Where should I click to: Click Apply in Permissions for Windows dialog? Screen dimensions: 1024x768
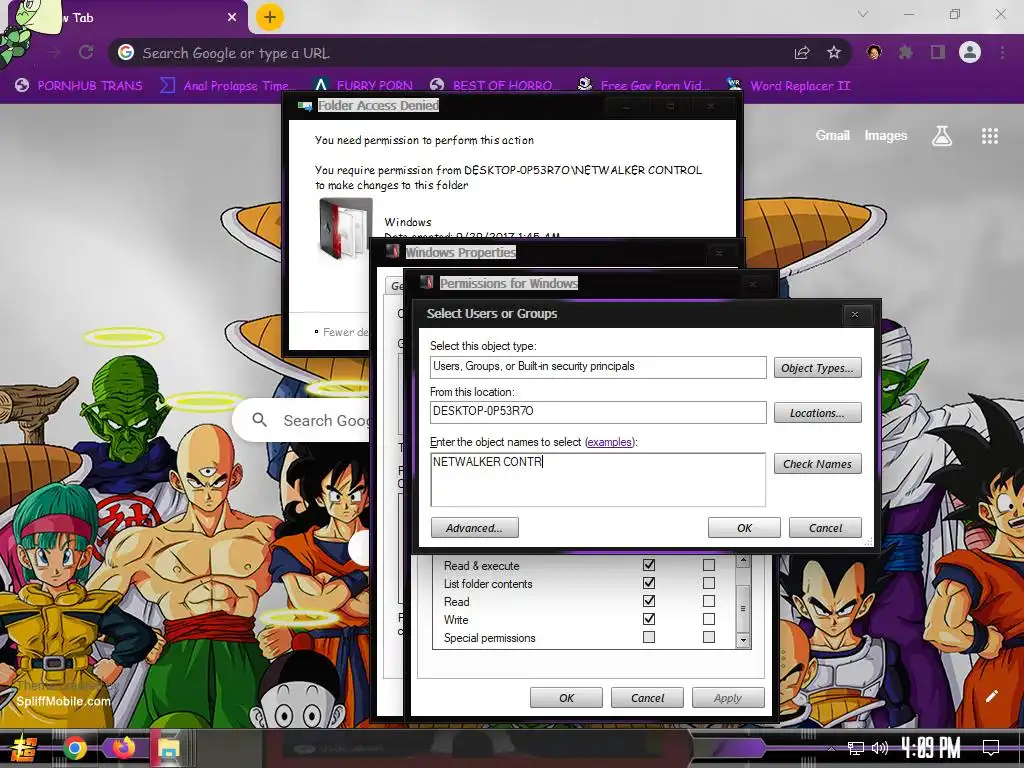(x=728, y=697)
